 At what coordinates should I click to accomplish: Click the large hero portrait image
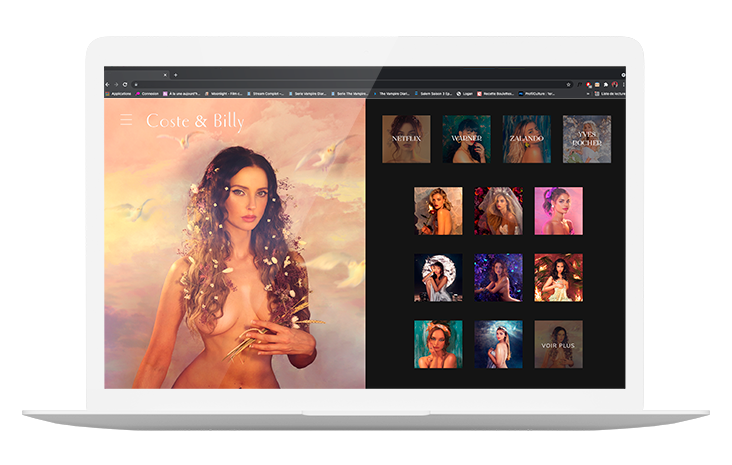235,260
